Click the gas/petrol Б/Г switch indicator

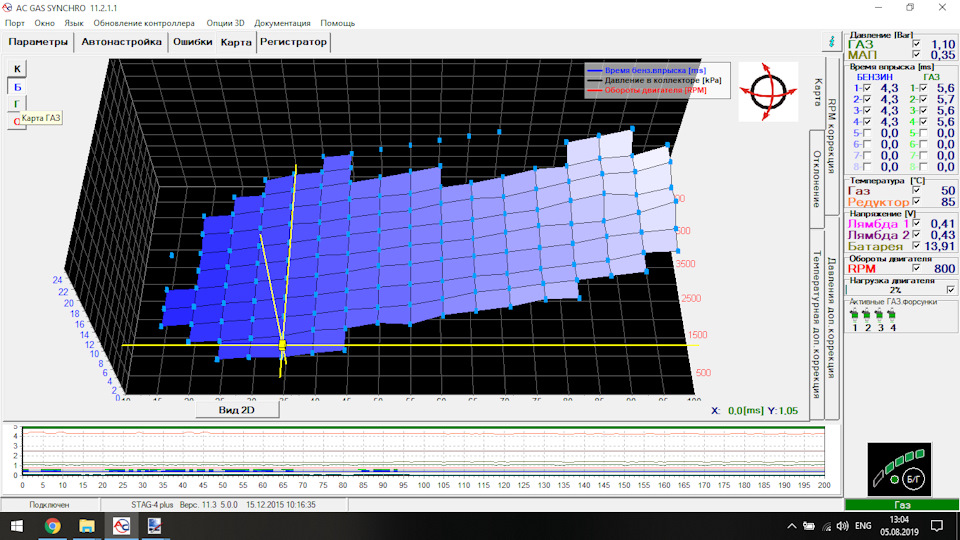[x=899, y=469]
